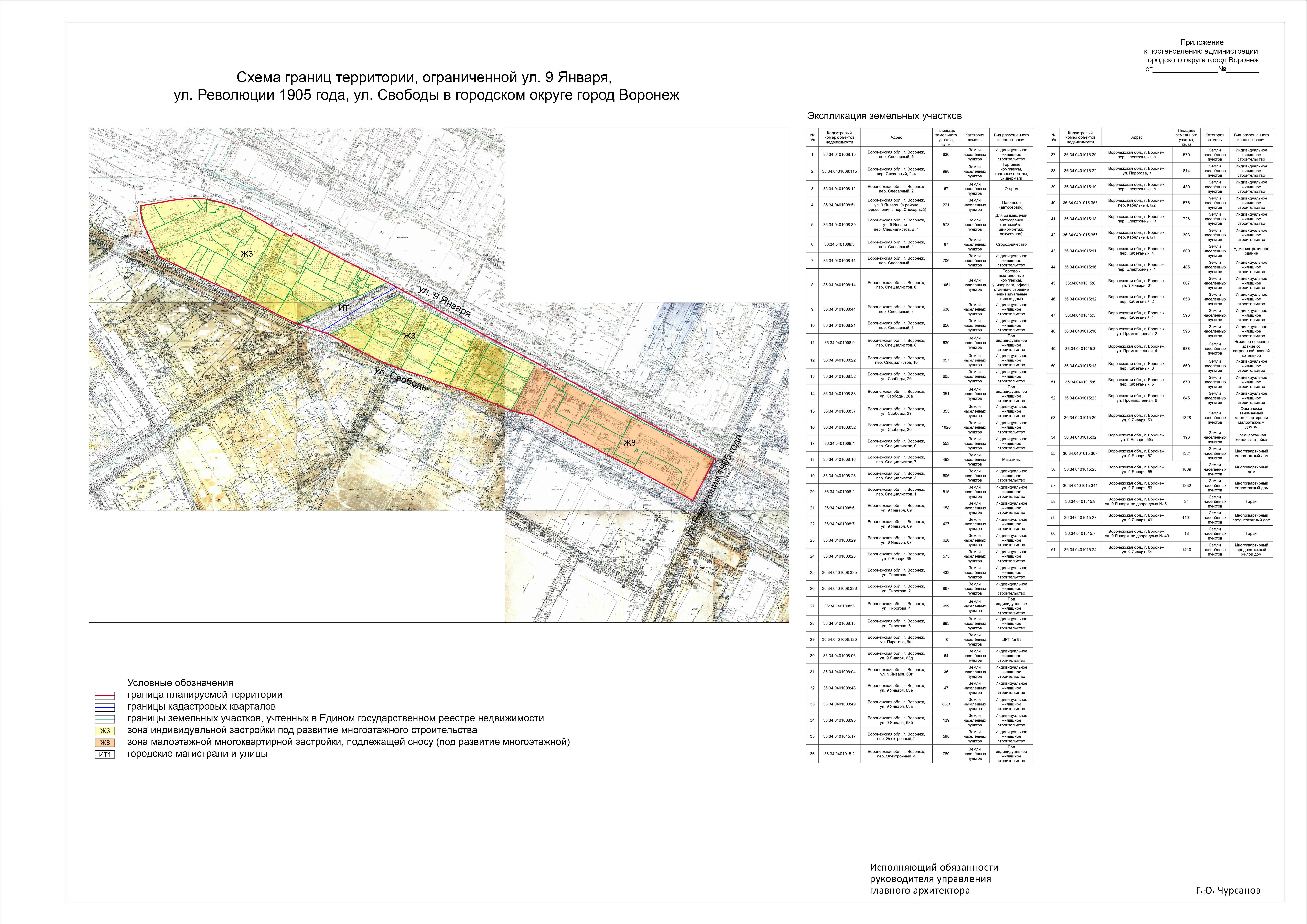Click the green land plot boundary legend symbol
Screen dimensions: 1307x924
tap(105, 719)
